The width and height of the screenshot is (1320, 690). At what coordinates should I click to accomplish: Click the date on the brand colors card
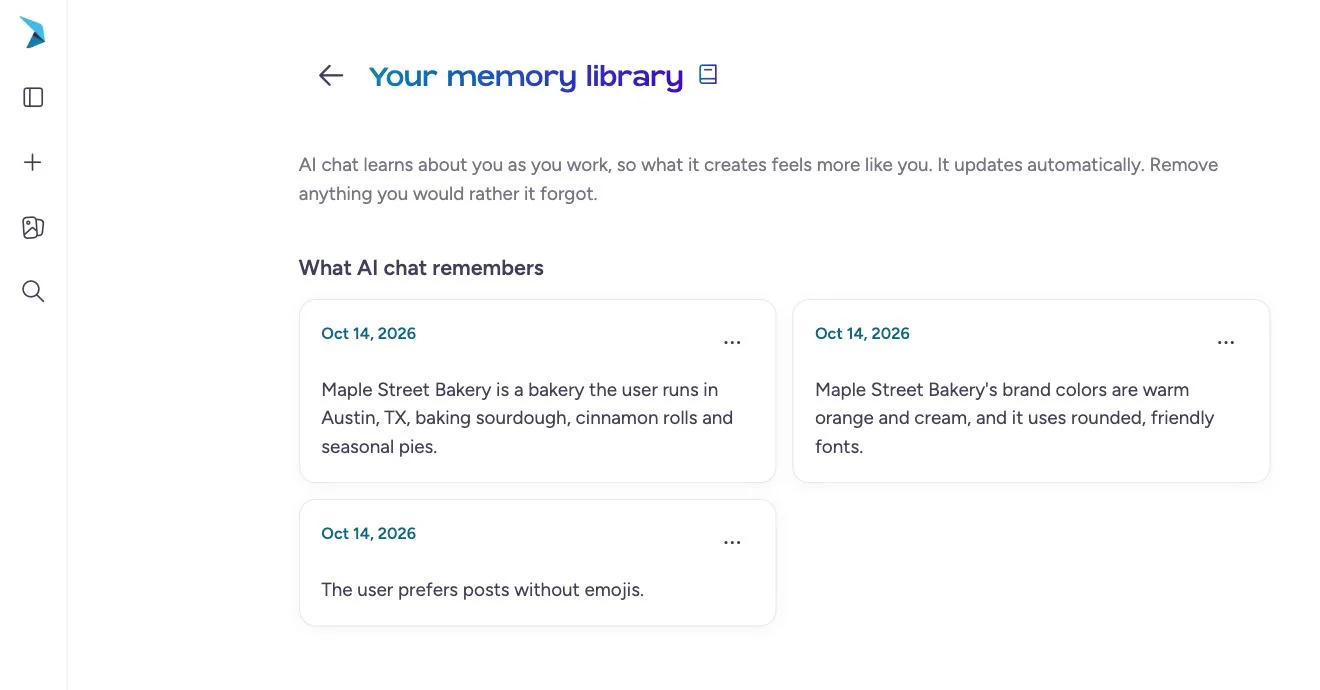(862, 334)
